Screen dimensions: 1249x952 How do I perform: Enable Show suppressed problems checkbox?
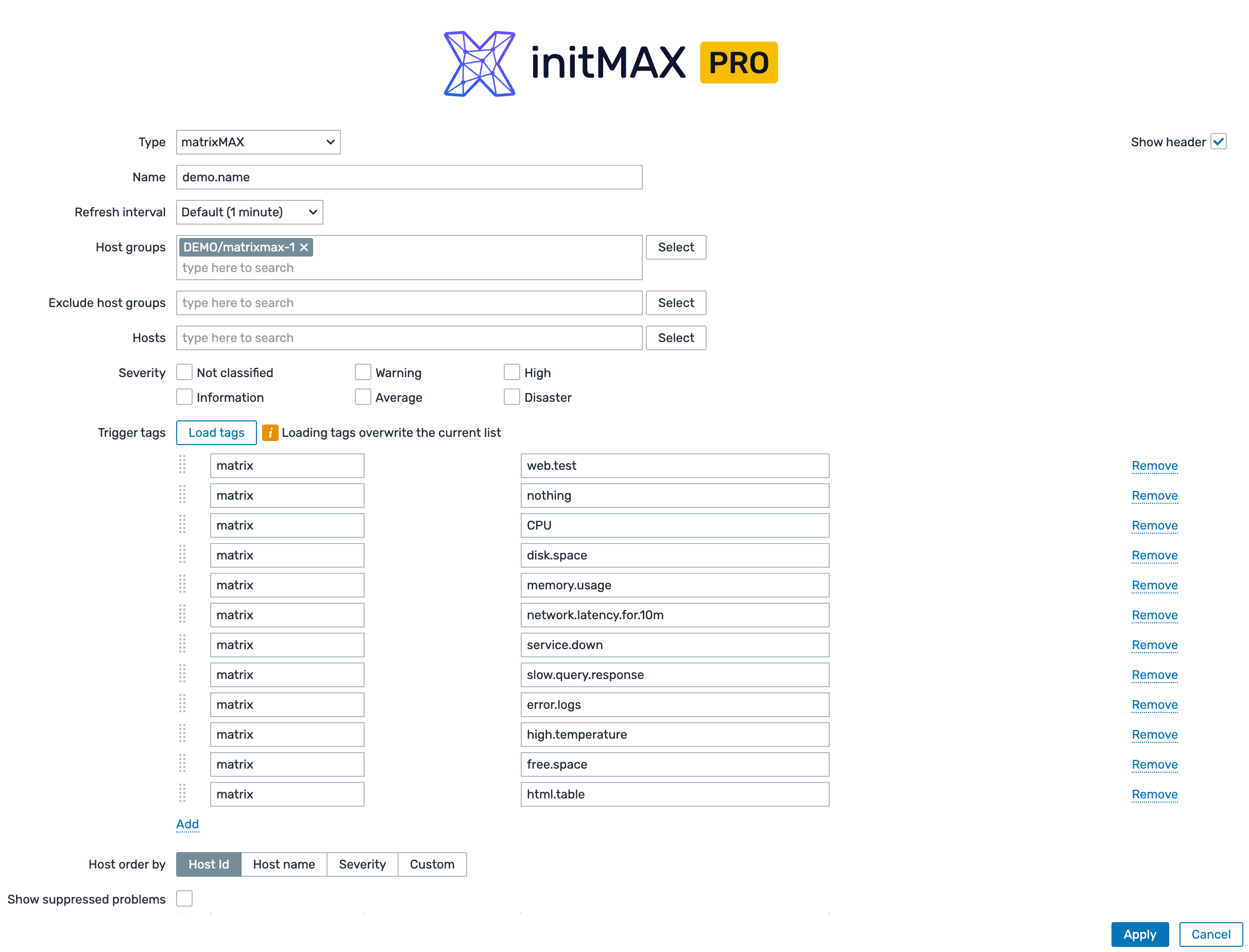click(184, 899)
